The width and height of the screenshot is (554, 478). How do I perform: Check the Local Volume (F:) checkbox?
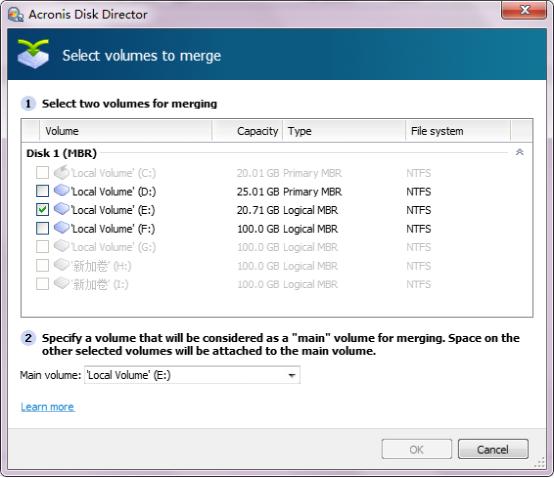point(42,228)
